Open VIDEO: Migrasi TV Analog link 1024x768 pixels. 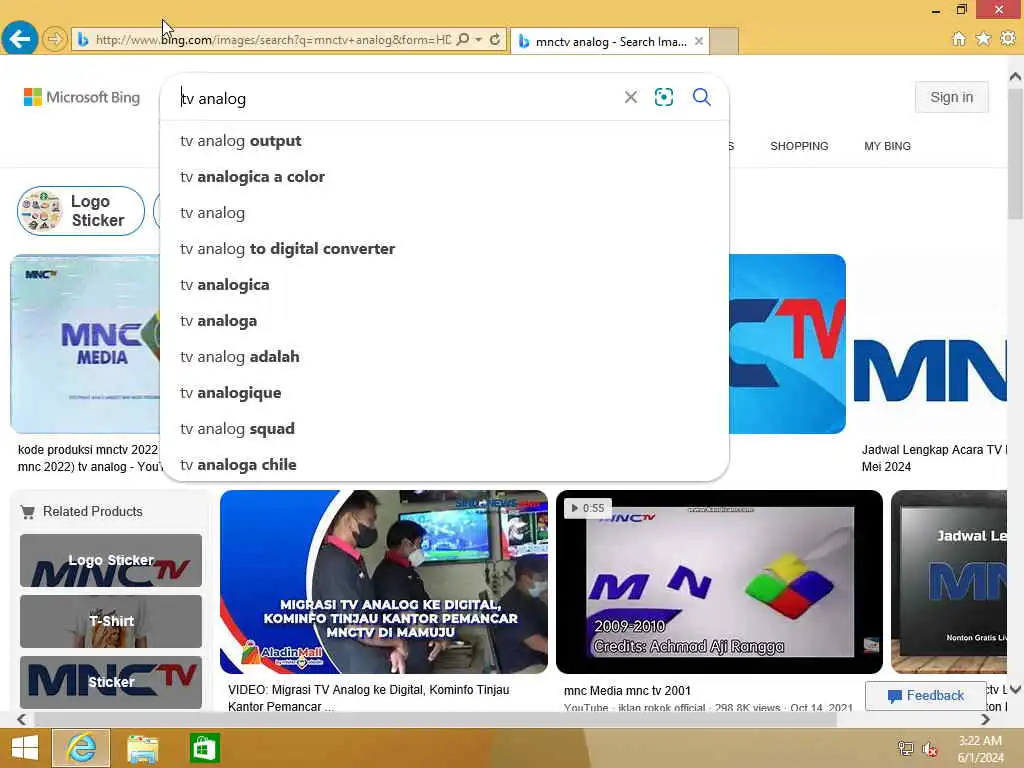(x=368, y=697)
